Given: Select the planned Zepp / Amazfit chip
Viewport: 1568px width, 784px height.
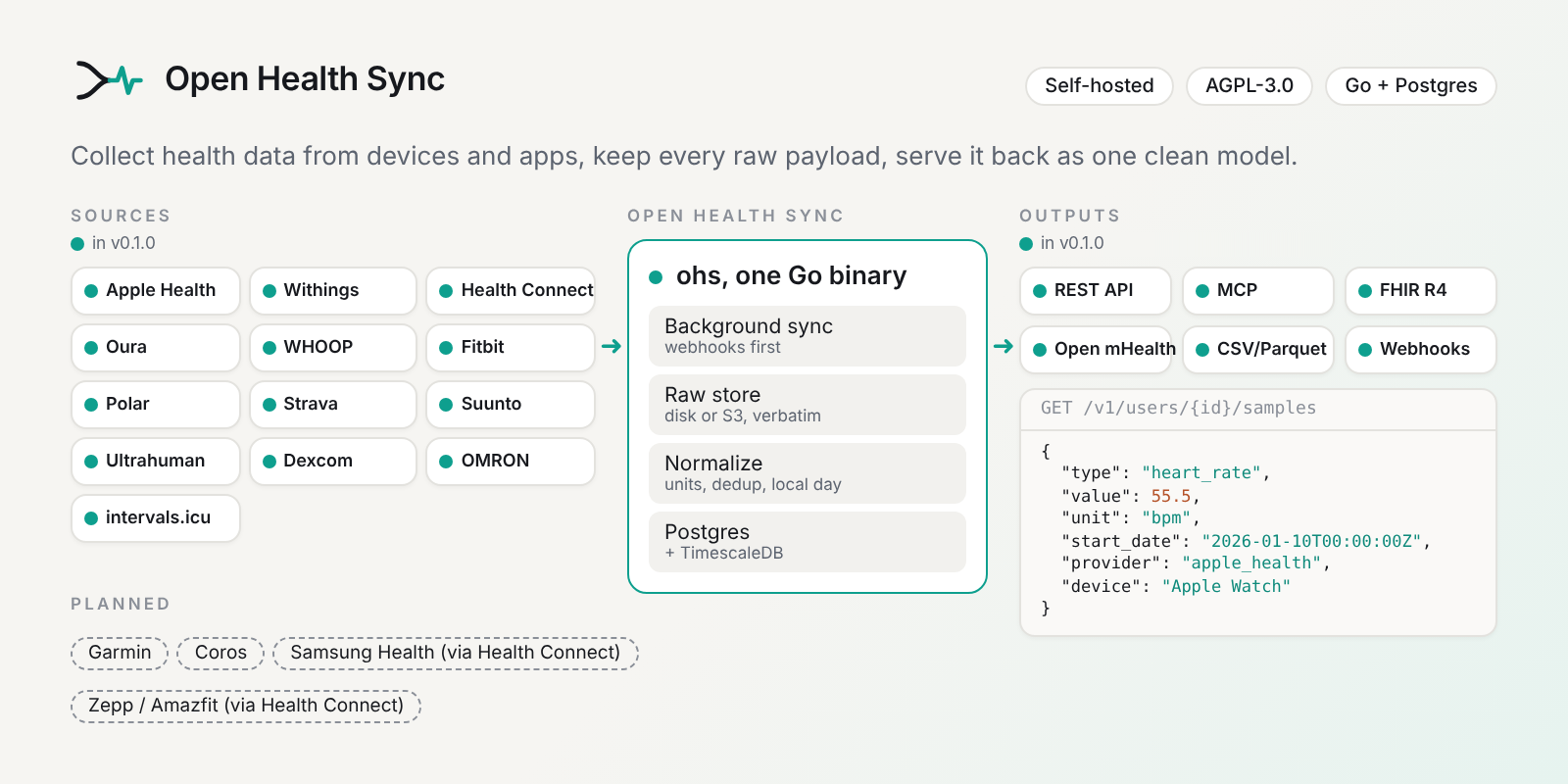Looking at the screenshot, I should pyautogui.click(x=246, y=706).
